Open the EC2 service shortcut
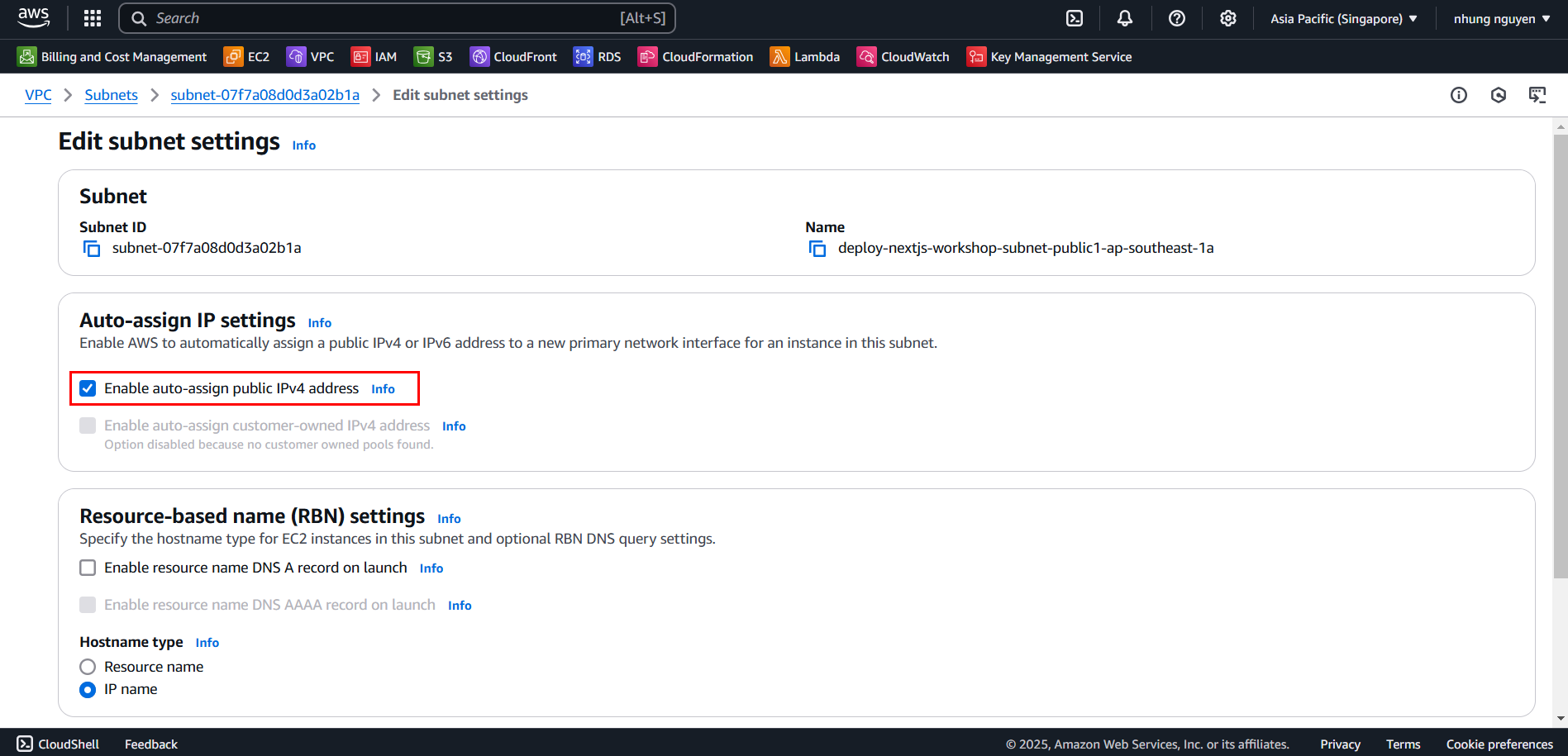Image resolution: width=1568 pixels, height=756 pixels. pyautogui.click(x=247, y=56)
